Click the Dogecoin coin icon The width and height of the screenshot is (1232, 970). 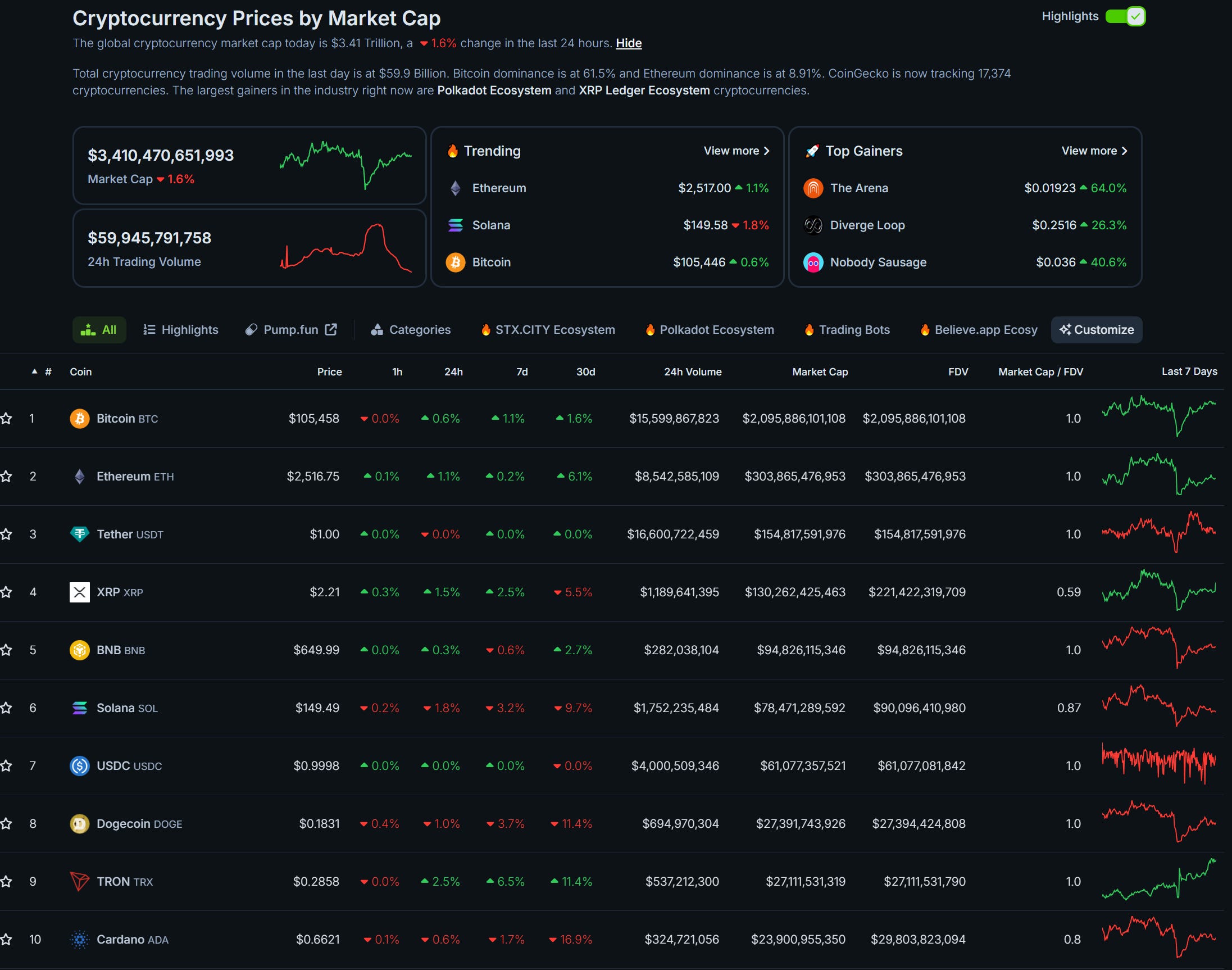(x=79, y=823)
